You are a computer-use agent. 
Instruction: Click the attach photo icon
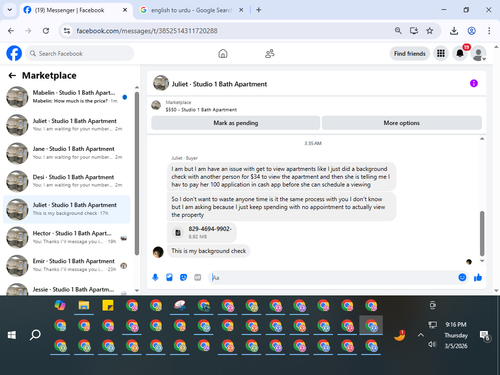pyautogui.click(x=169, y=277)
